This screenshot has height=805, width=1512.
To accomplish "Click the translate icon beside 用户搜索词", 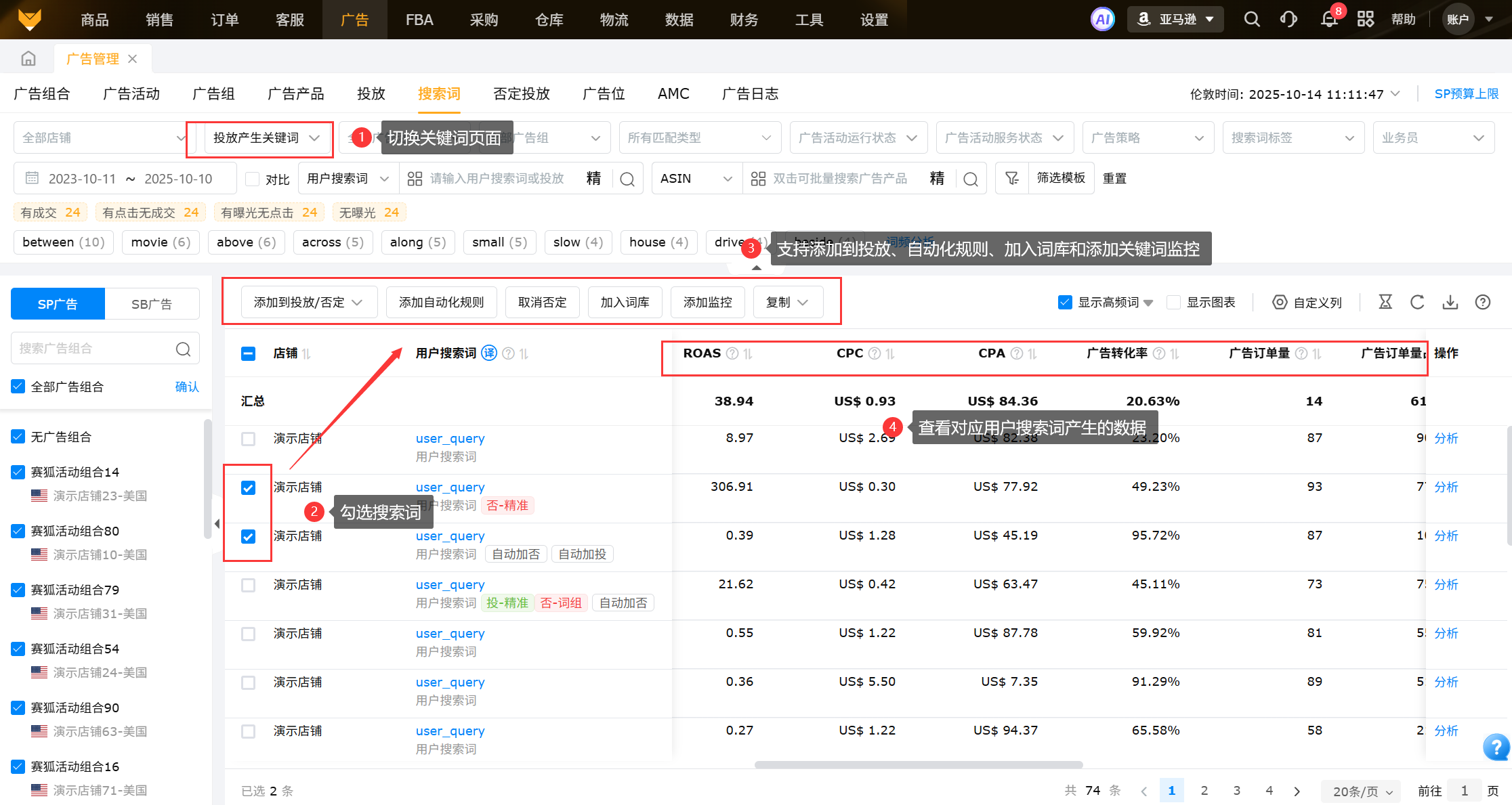I will pyautogui.click(x=489, y=353).
